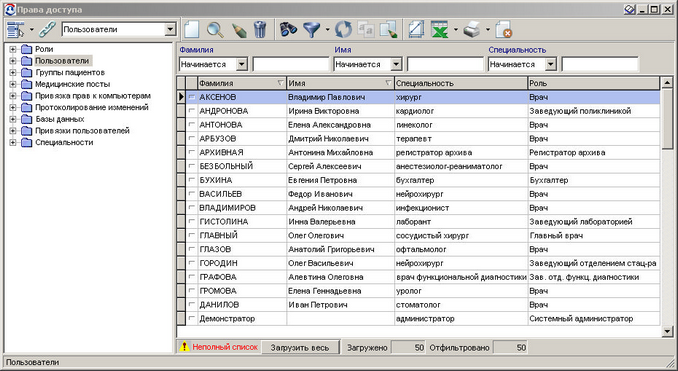
Task: Click the 'офтальмолог' specialty cell
Action: point(461,249)
